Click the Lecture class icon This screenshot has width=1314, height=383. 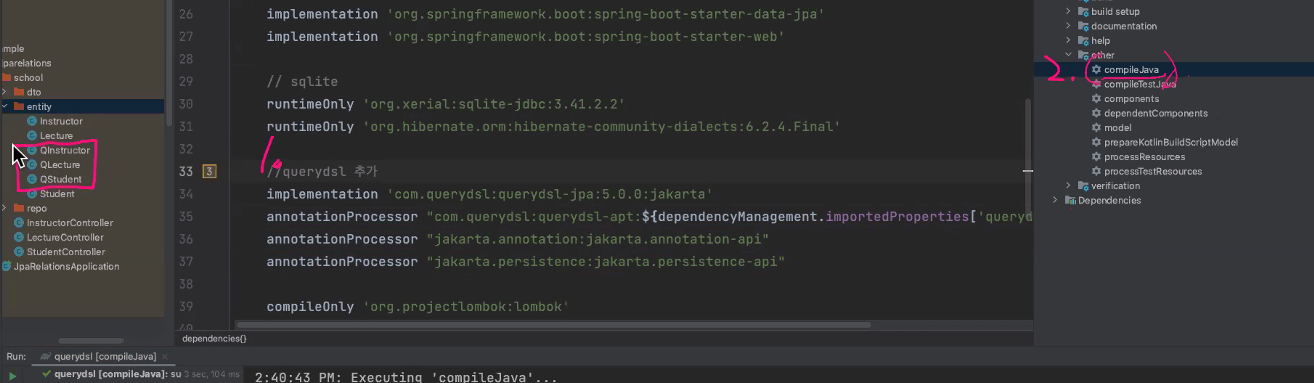[x=32, y=135]
